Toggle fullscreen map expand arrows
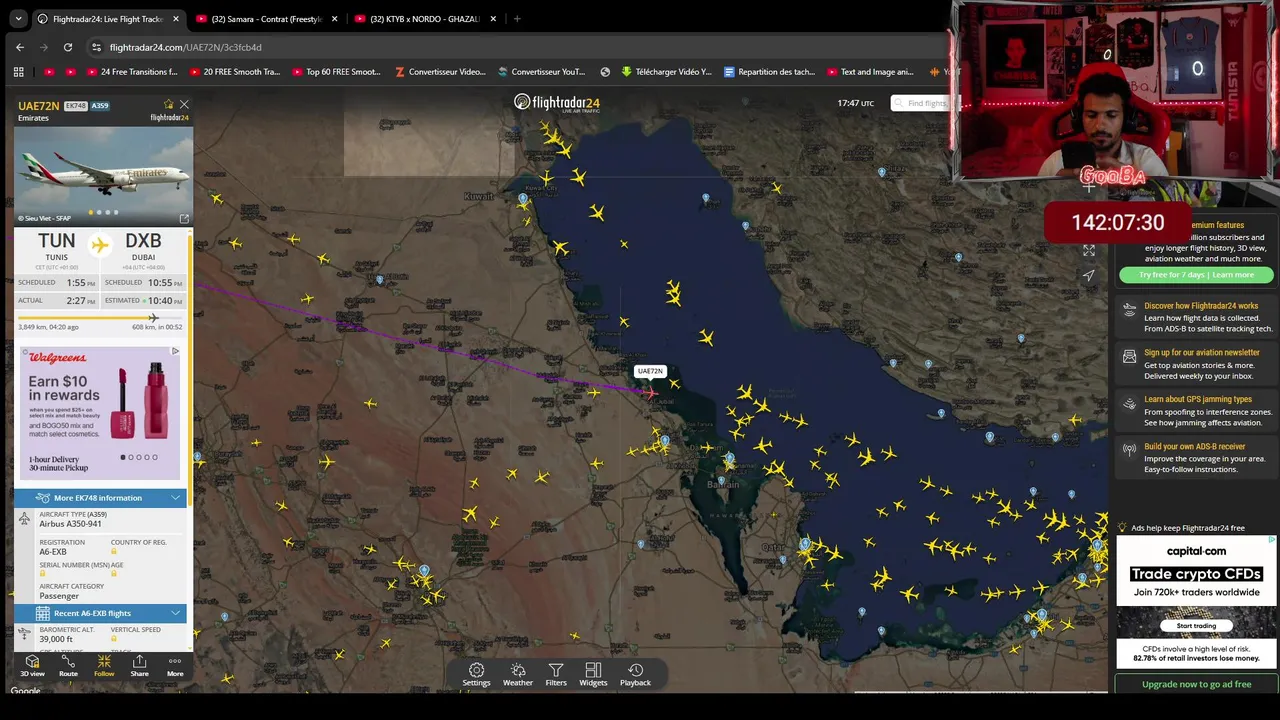The height and width of the screenshot is (720, 1280). [1089, 250]
